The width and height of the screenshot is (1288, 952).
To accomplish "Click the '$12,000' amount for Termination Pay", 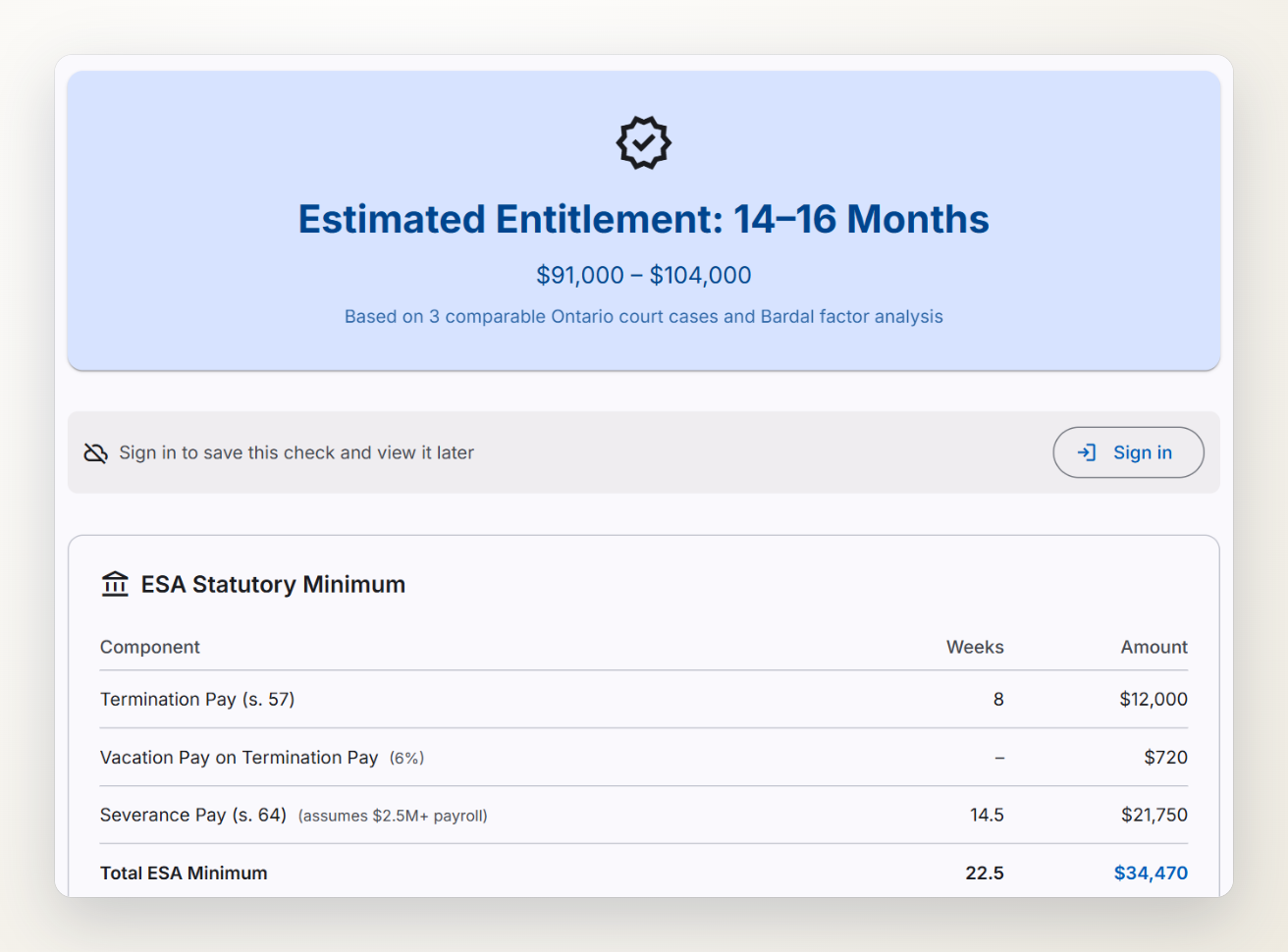I will point(1154,699).
